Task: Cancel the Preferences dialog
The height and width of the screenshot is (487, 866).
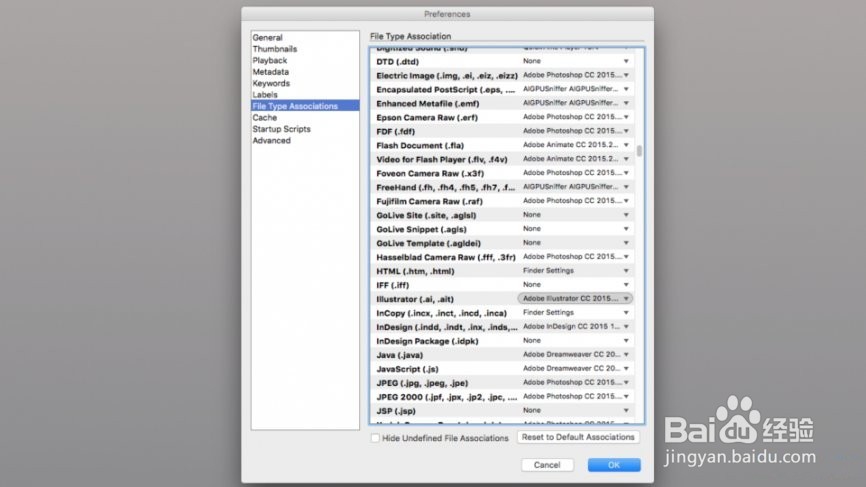Action: pos(547,465)
